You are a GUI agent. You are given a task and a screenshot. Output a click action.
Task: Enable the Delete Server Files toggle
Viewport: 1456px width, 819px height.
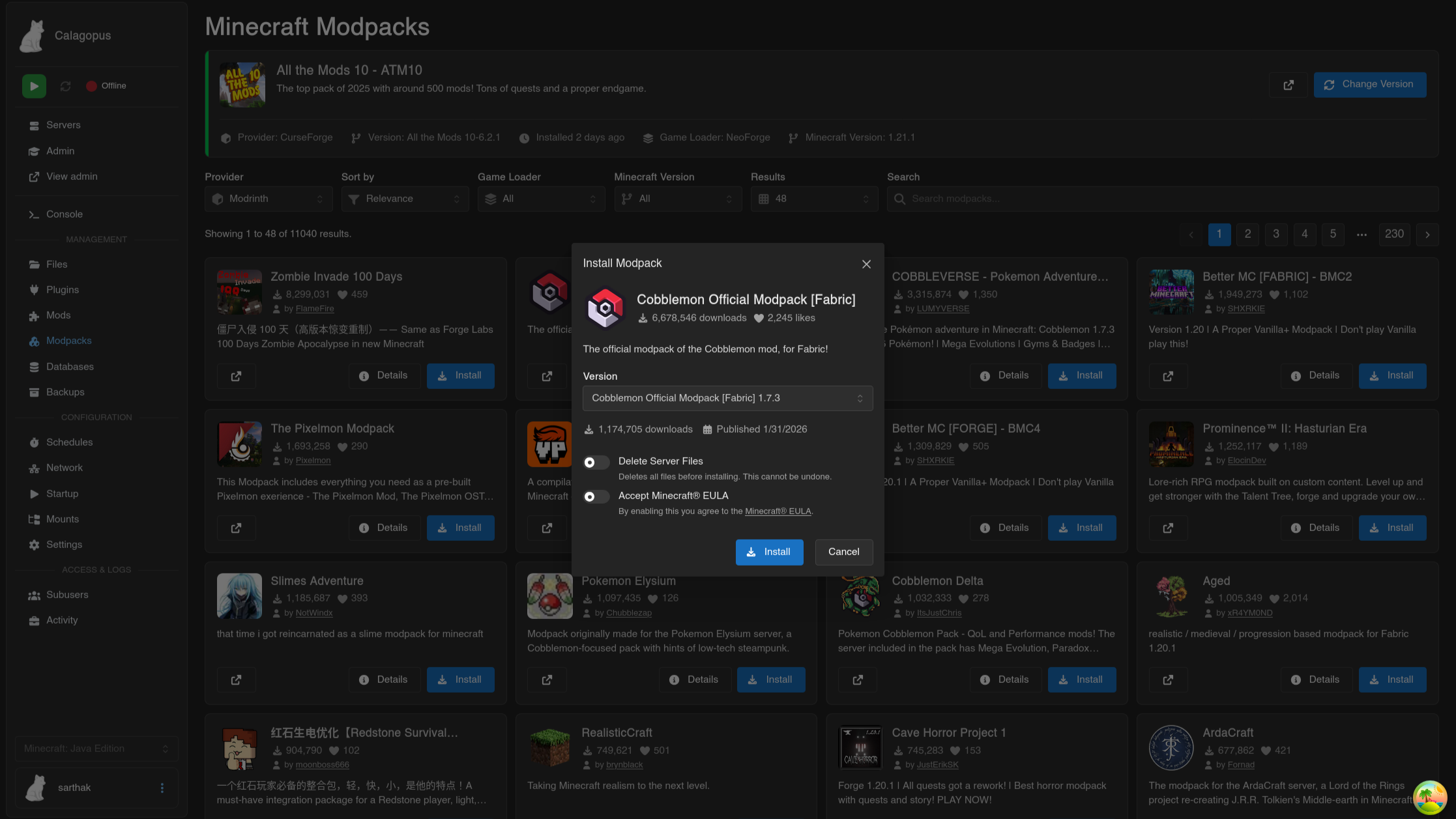(x=596, y=462)
